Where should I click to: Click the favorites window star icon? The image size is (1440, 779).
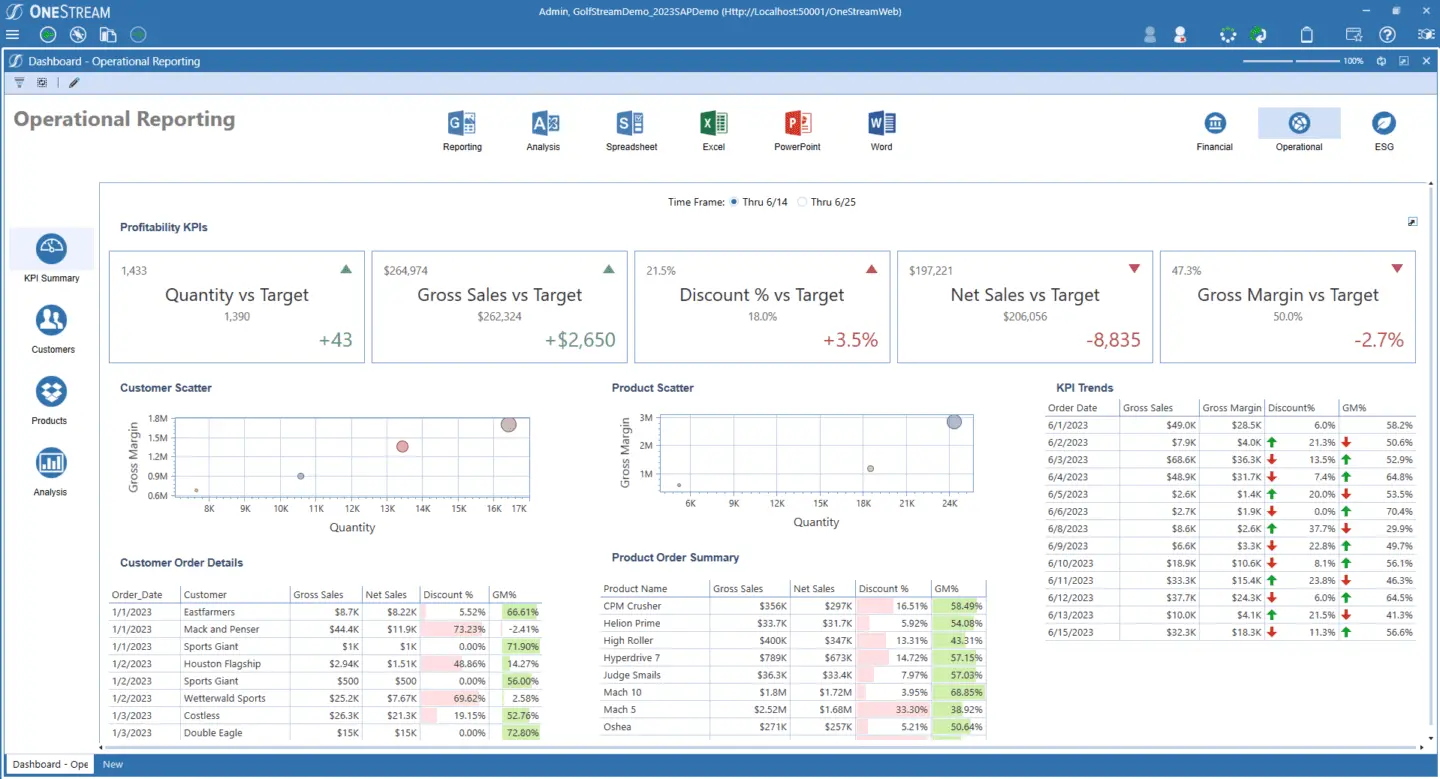tap(1354, 35)
